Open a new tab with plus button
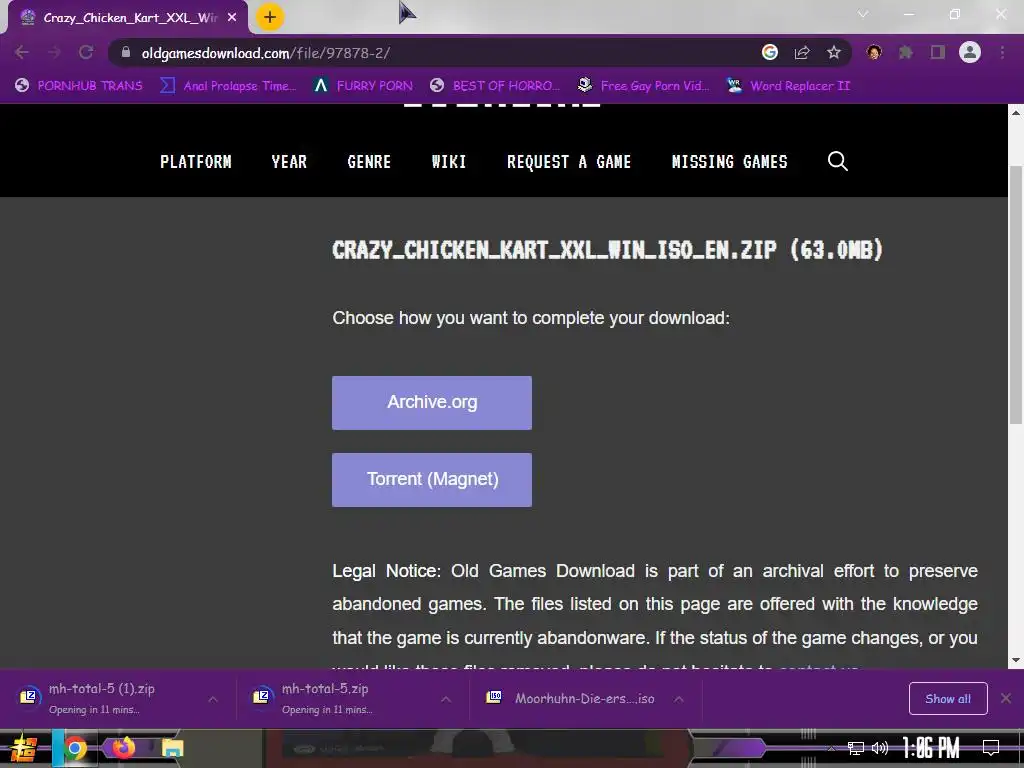This screenshot has height=768, width=1024. (270, 17)
